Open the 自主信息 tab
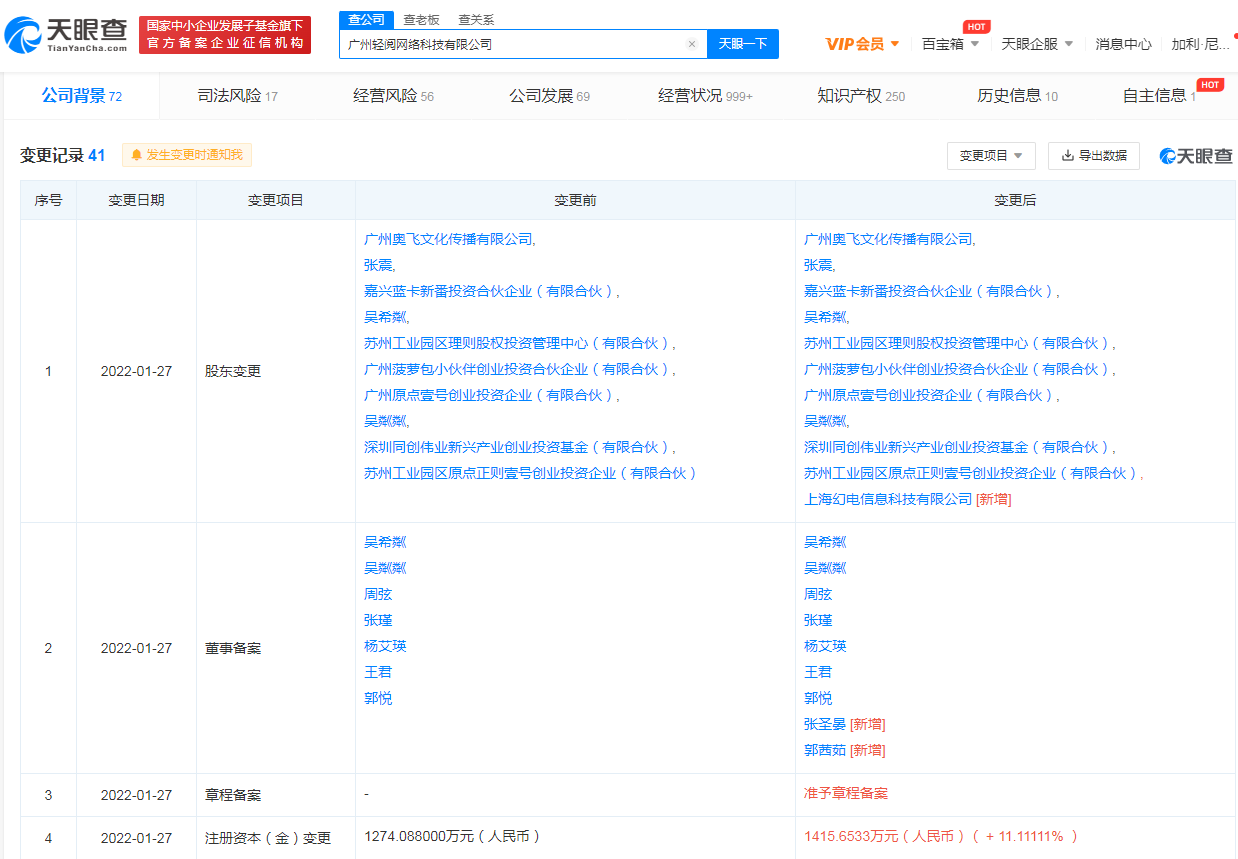This screenshot has width=1238, height=859. (1159, 96)
